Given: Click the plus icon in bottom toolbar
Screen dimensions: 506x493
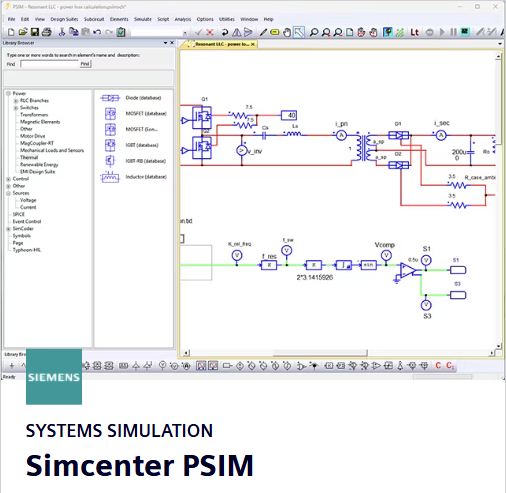Looking at the screenshot, I should click(12, 366).
